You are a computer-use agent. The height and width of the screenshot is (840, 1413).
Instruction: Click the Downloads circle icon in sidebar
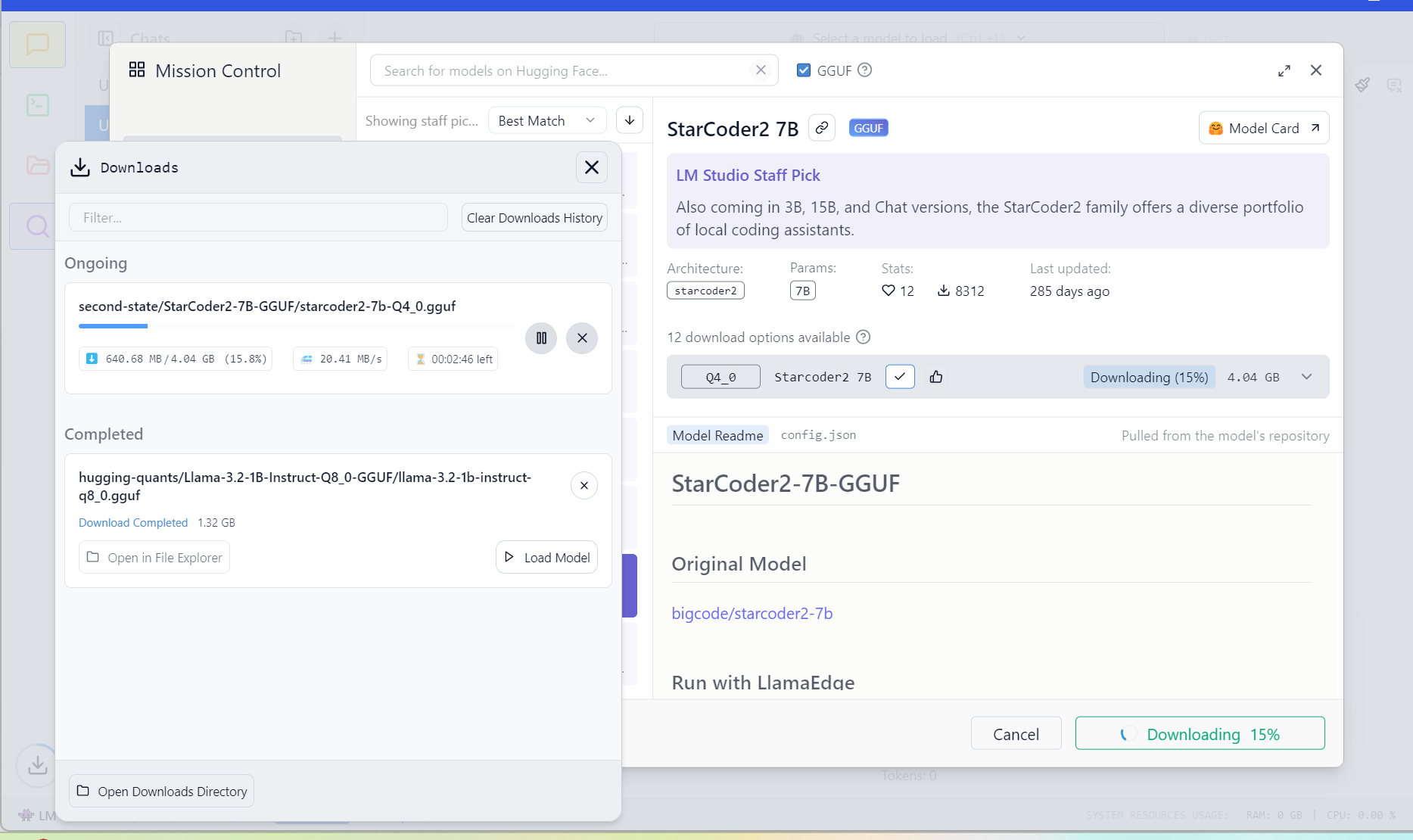37,766
